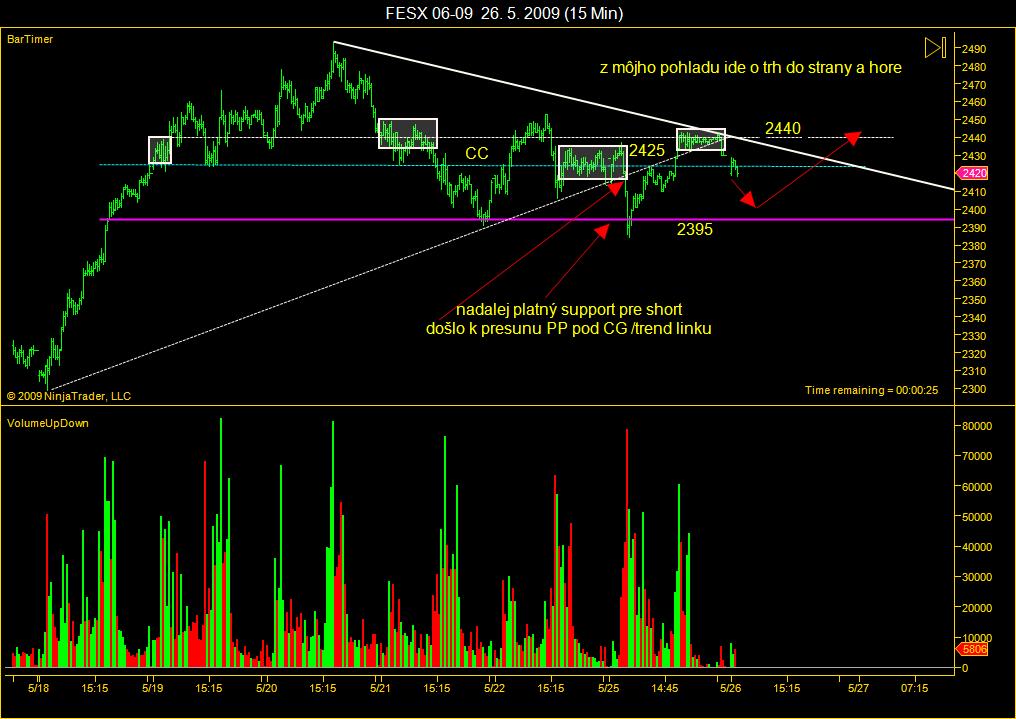Viewport: 1016px width, 719px height.
Task: Select the rectangle left of 2425 label
Action: 593,162
